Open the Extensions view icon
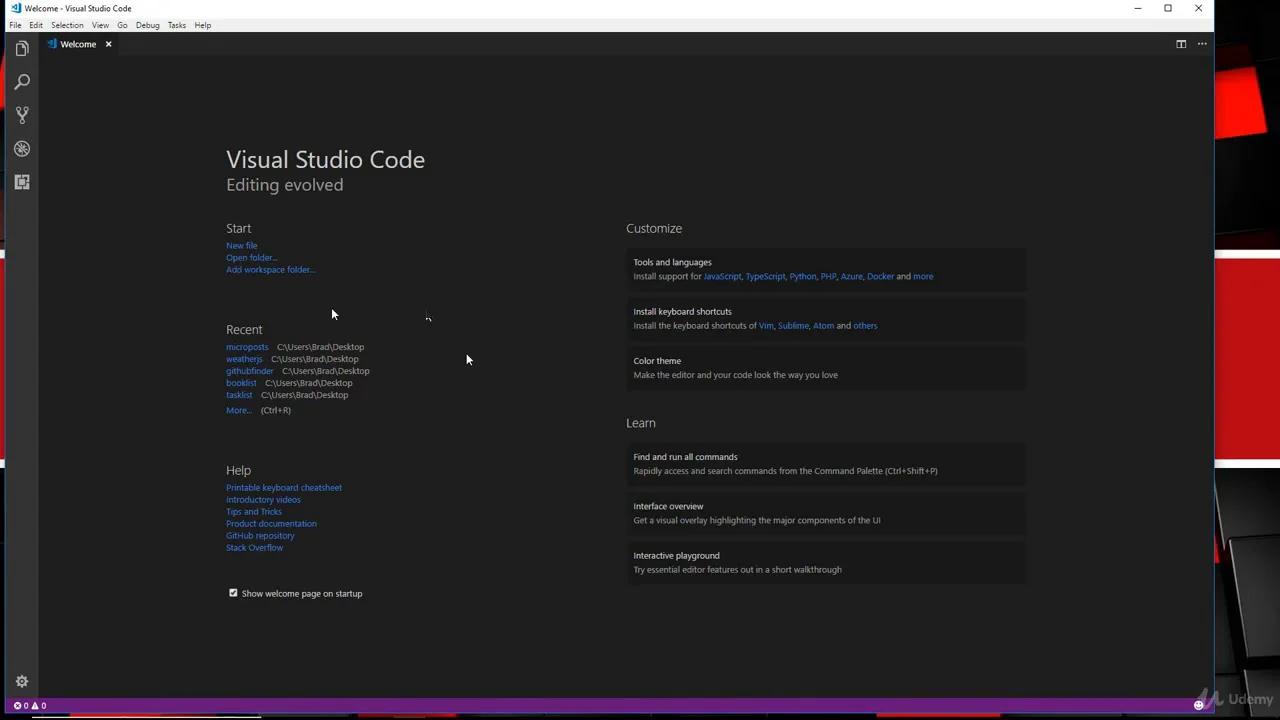Image resolution: width=1280 pixels, height=720 pixels. 22,182
